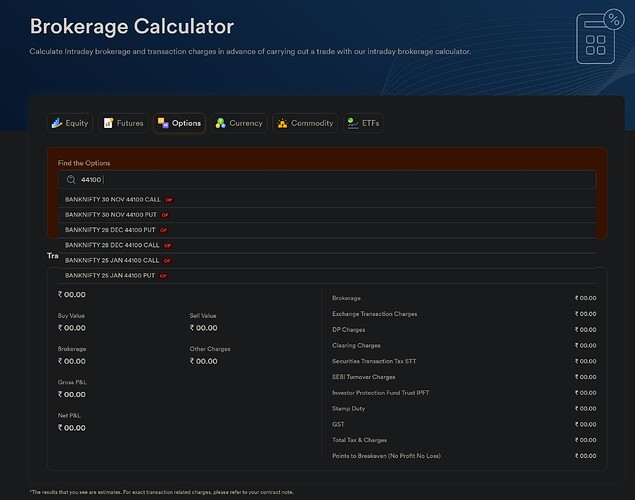Screen dimensions: 635x500
Task: Click Securities Transaction Tax STT label
Action: coord(374,361)
